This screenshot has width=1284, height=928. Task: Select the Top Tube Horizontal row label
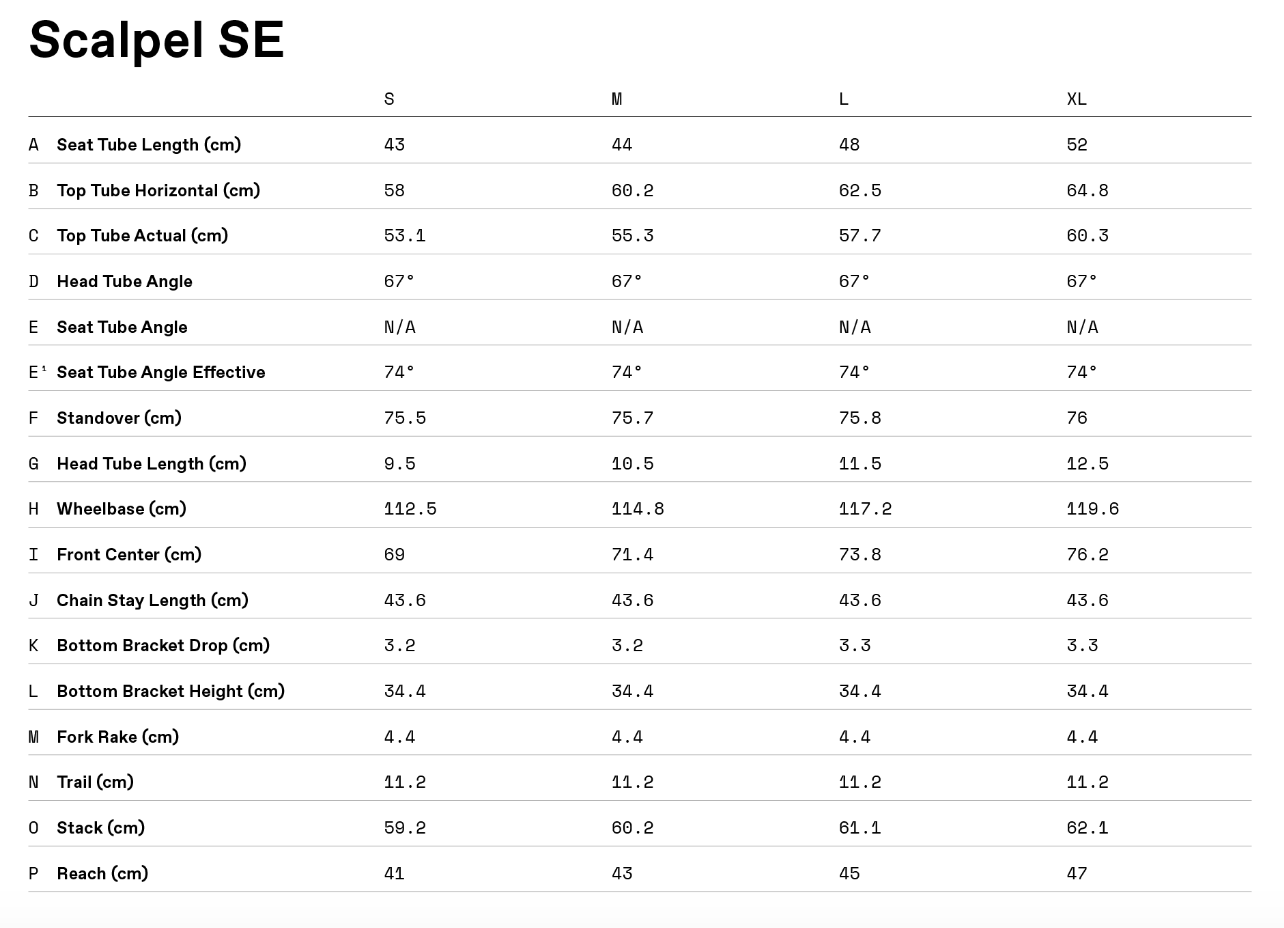click(x=158, y=190)
